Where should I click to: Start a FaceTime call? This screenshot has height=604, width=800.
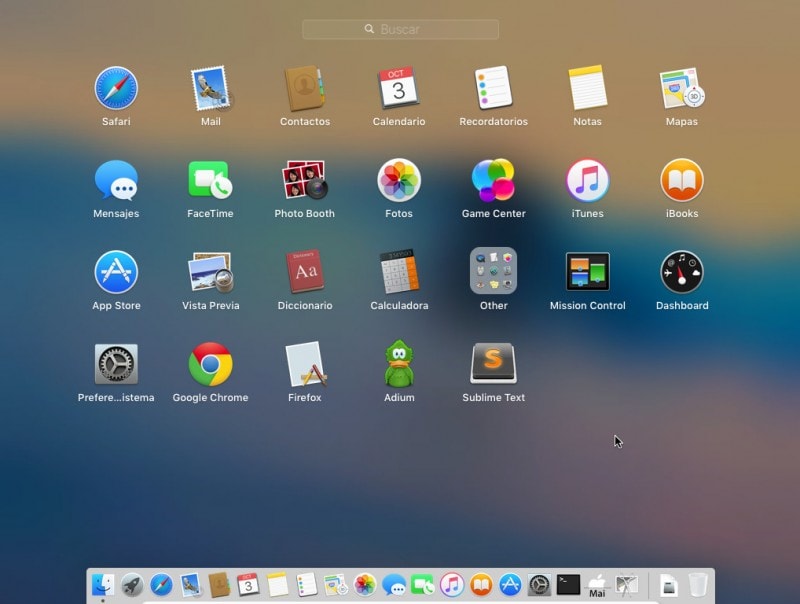tap(210, 186)
